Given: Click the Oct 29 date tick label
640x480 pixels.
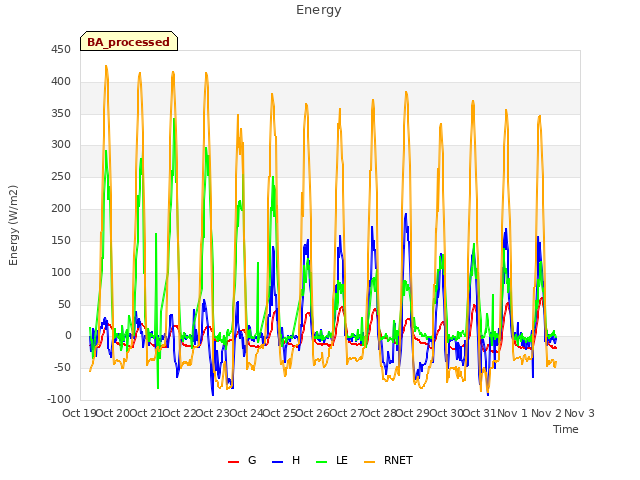Looking at the screenshot, I should coord(413,413).
